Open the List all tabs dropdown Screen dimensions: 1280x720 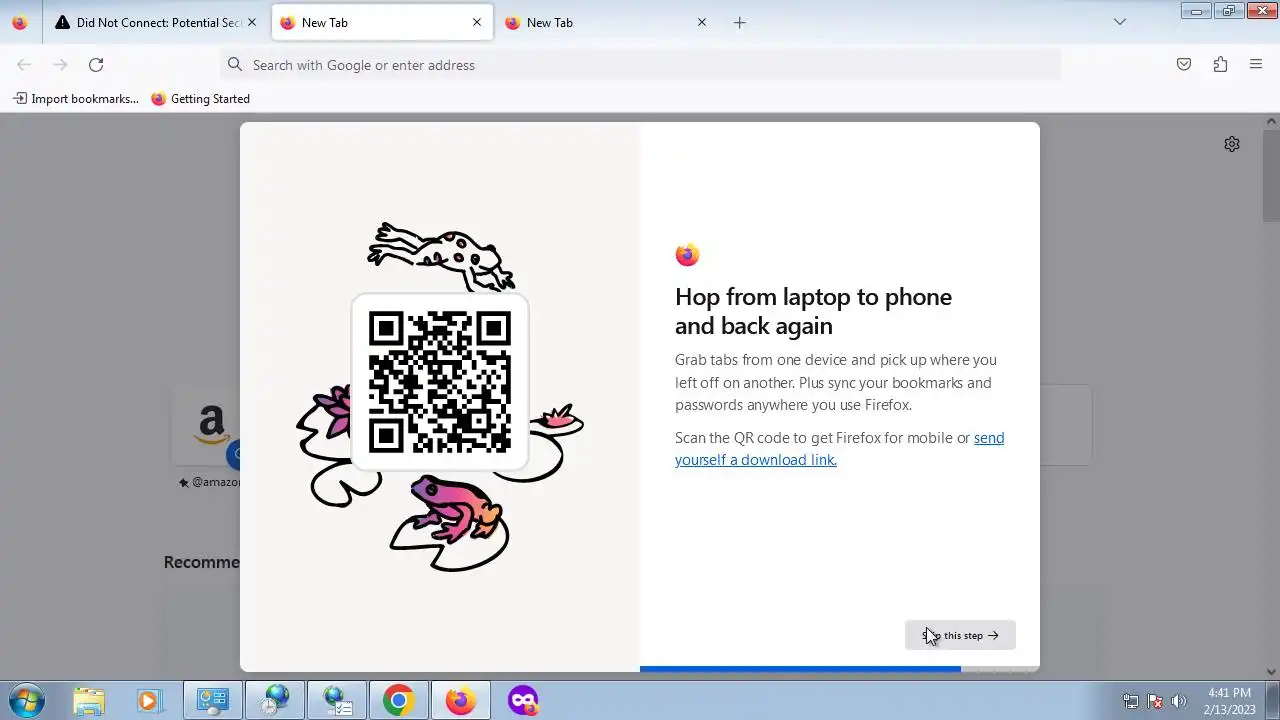coord(1120,22)
